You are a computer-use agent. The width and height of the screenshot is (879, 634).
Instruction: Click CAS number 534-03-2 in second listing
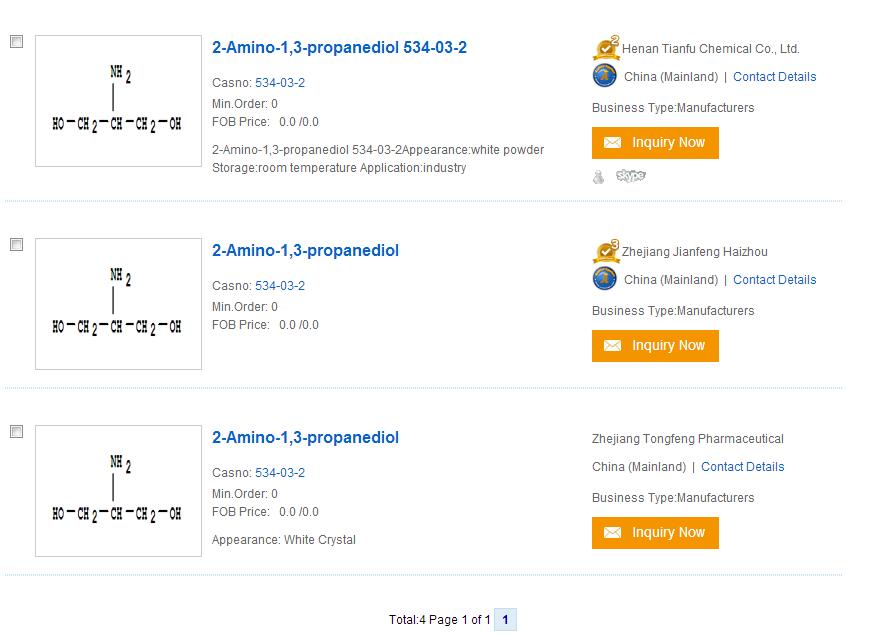click(280, 286)
